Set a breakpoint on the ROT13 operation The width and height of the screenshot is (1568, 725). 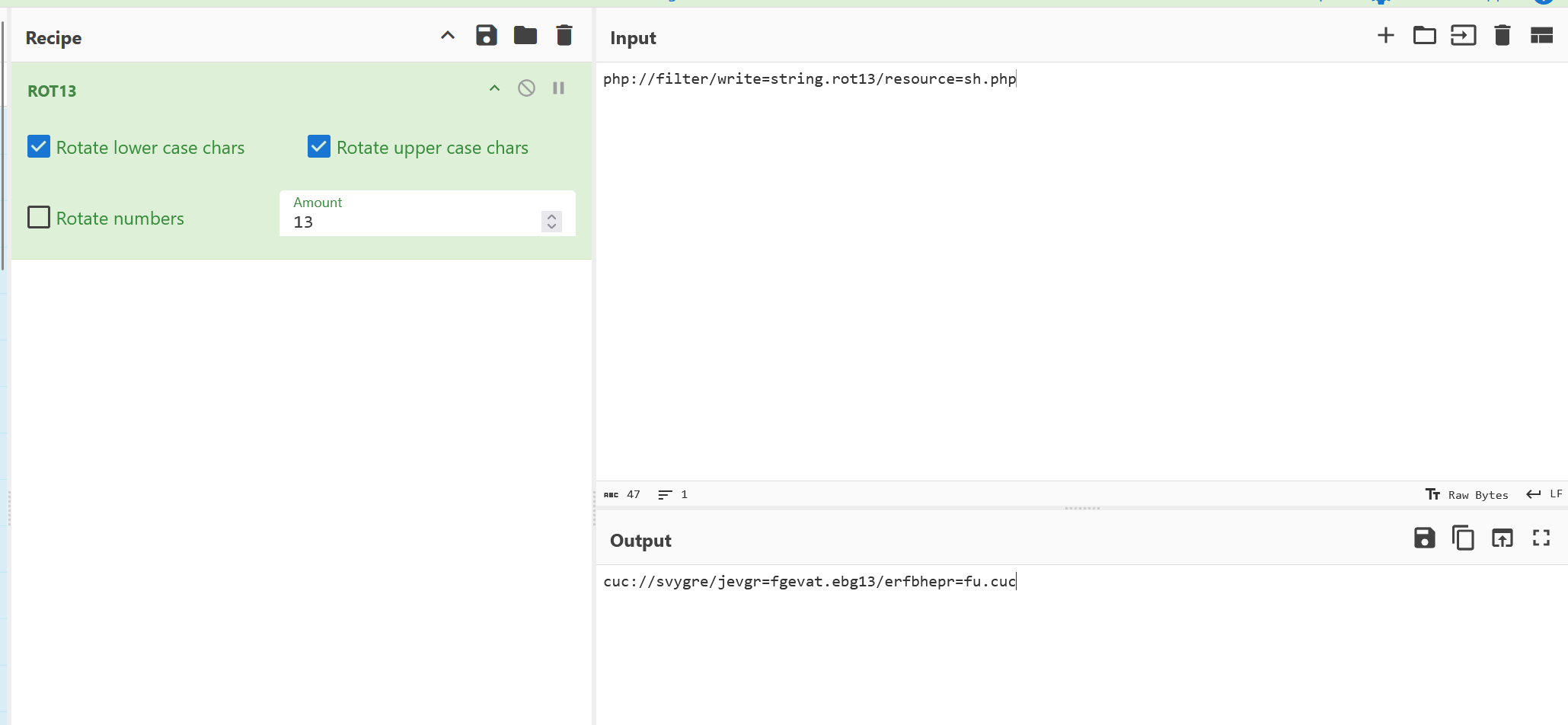(x=558, y=88)
